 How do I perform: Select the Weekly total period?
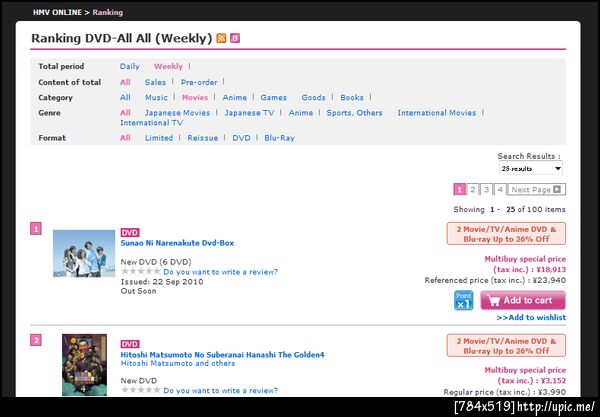click(168, 66)
